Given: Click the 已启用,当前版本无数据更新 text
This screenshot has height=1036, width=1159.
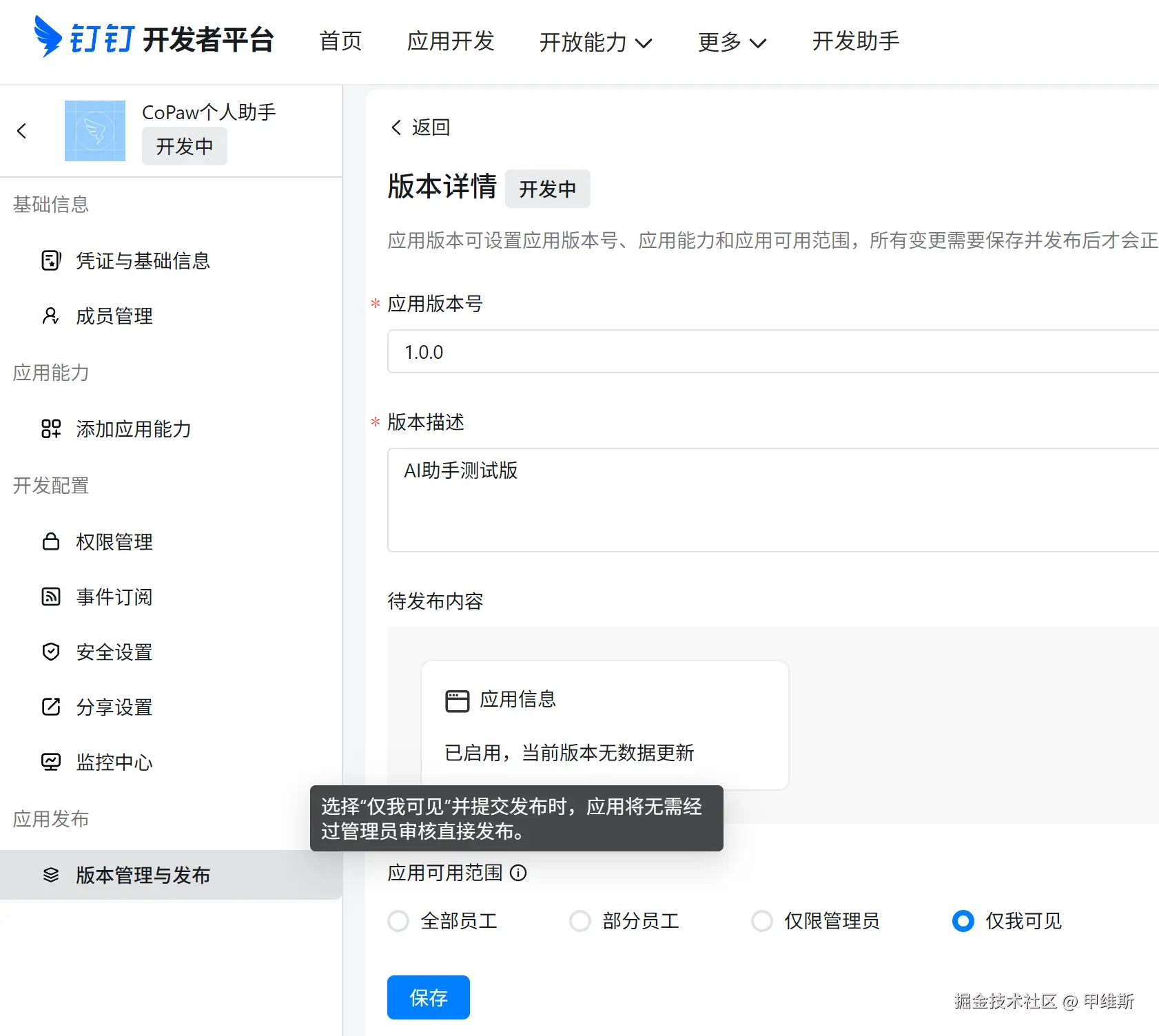Looking at the screenshot, I should (x=569, y=753).
